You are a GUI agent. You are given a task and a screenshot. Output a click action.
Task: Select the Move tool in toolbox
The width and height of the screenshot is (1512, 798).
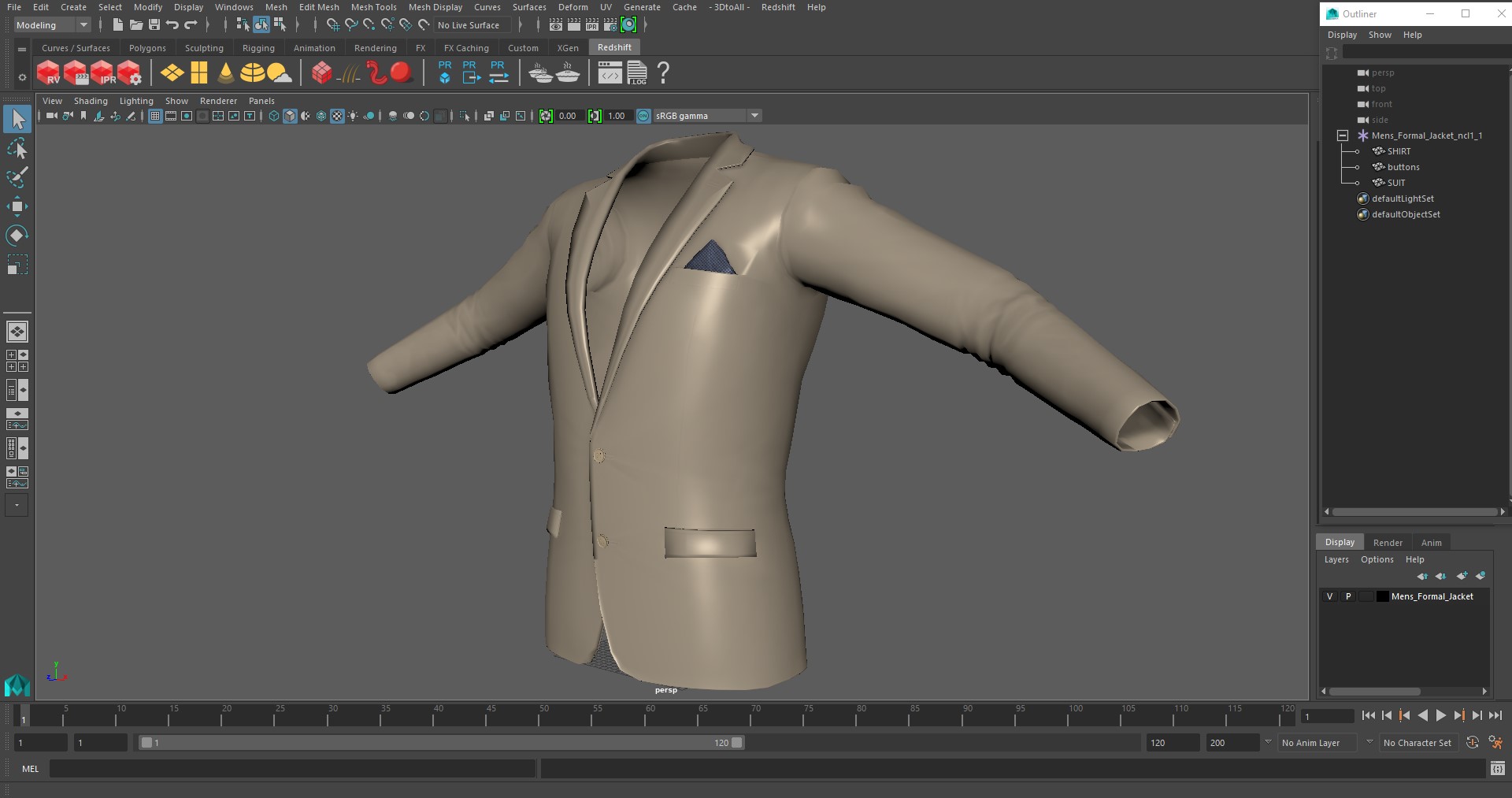[17, 207]
